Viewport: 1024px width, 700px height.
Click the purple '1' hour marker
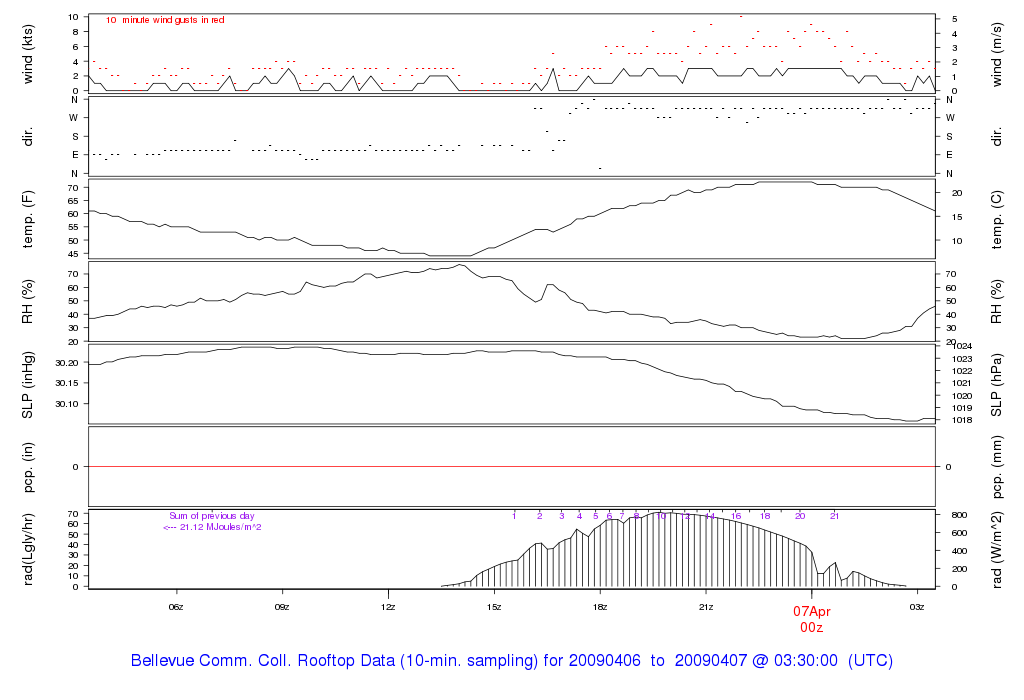pyautogui.click(x=514, y=516)
